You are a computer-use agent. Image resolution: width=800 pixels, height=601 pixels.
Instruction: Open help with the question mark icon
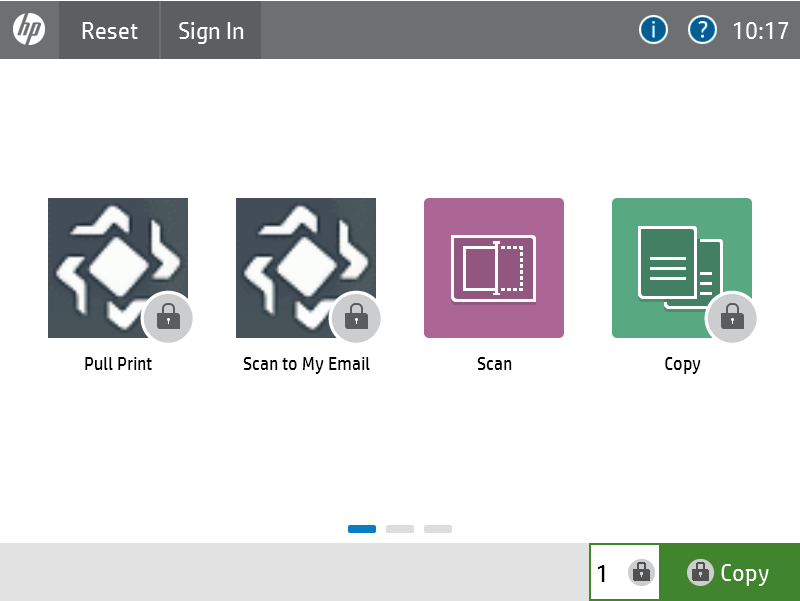702,30
